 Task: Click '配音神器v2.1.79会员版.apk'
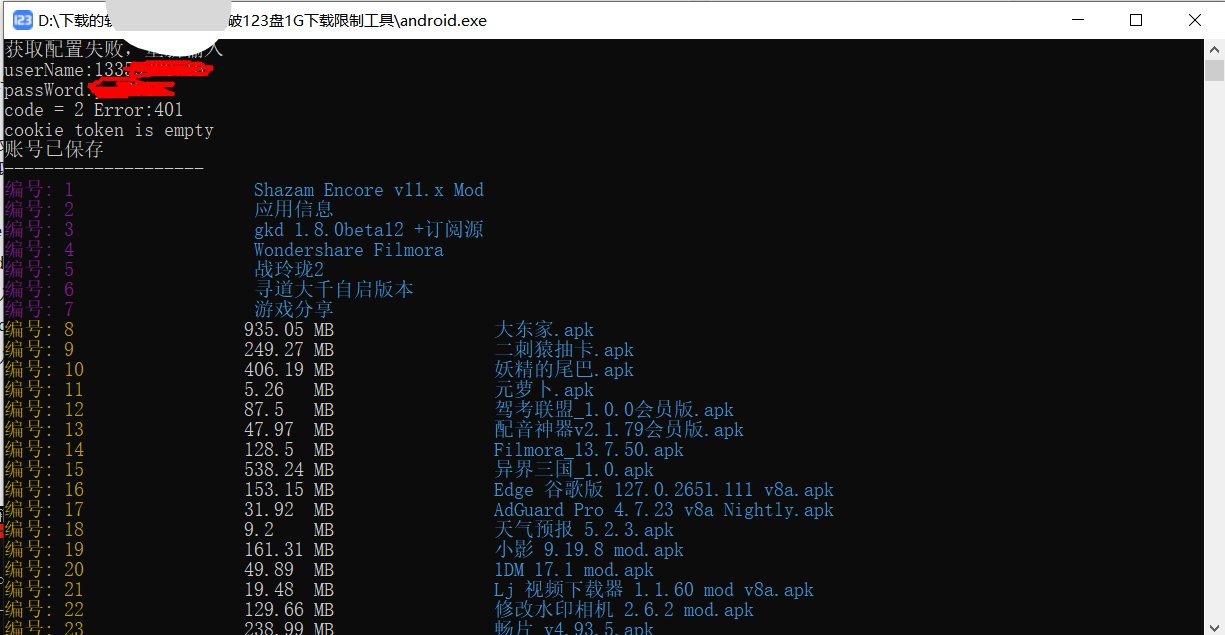point(619,430)
